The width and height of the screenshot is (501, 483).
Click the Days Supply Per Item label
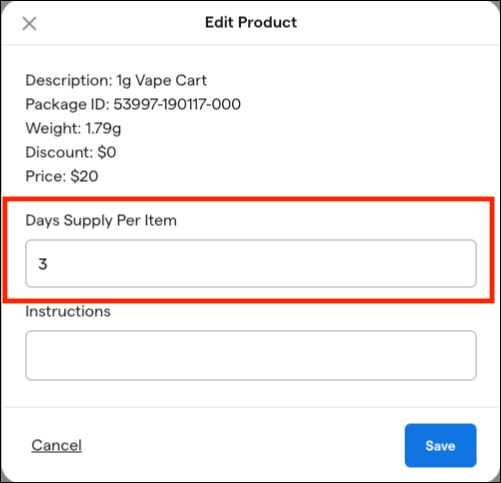101,221
